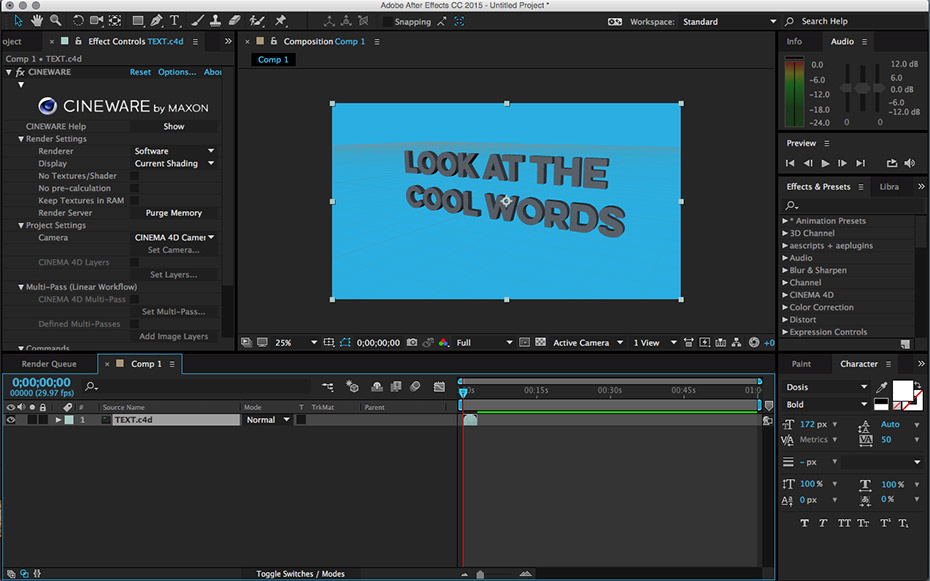
Task: Expand the Color Correction effects category
Action: coord(785,307)
